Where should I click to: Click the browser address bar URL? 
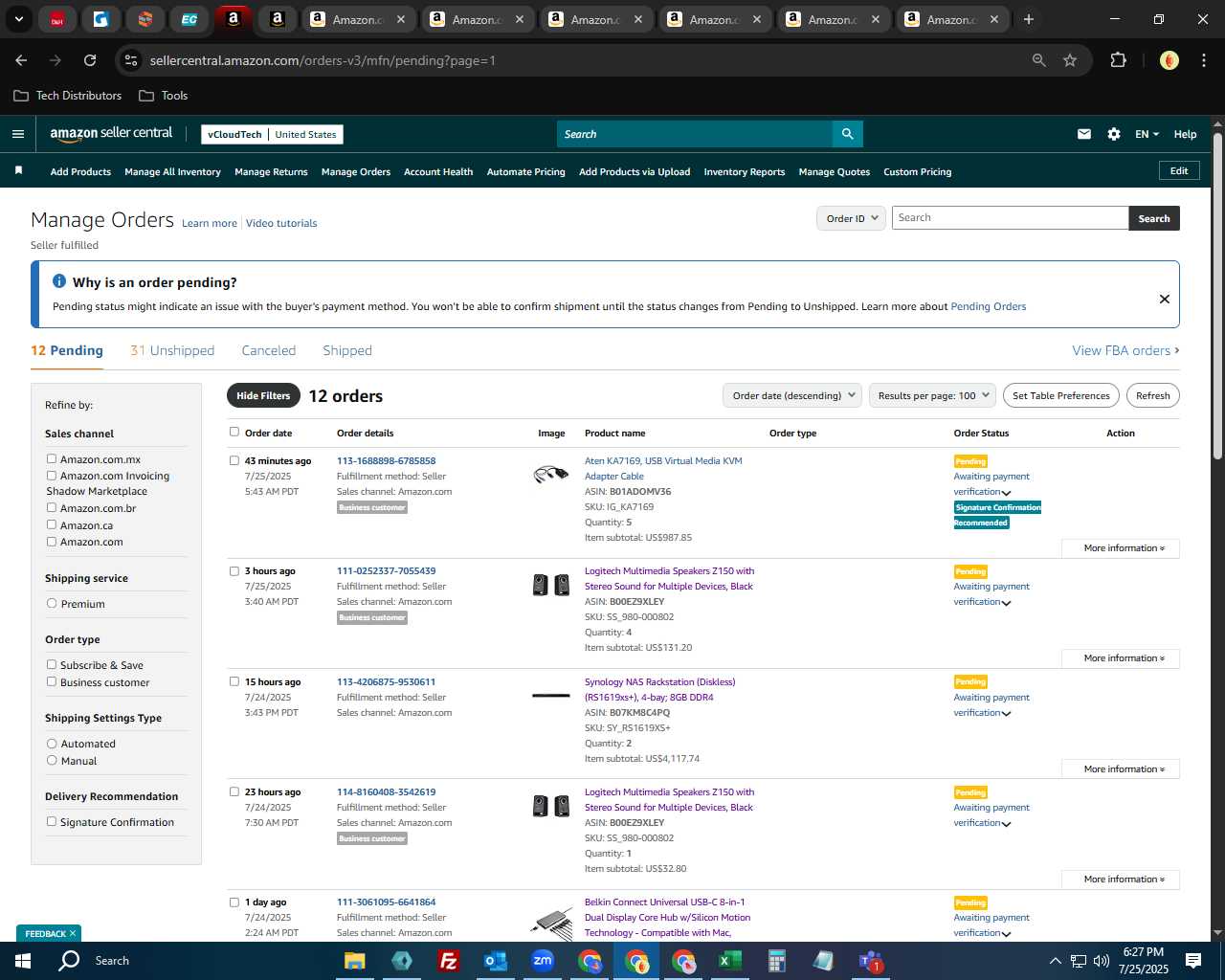323,60
